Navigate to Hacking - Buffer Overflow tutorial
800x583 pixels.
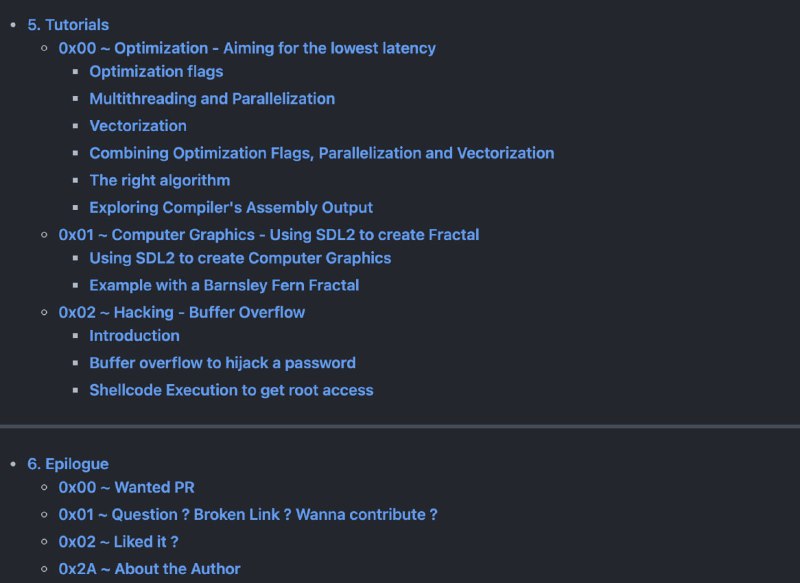(x=182, y=312)
